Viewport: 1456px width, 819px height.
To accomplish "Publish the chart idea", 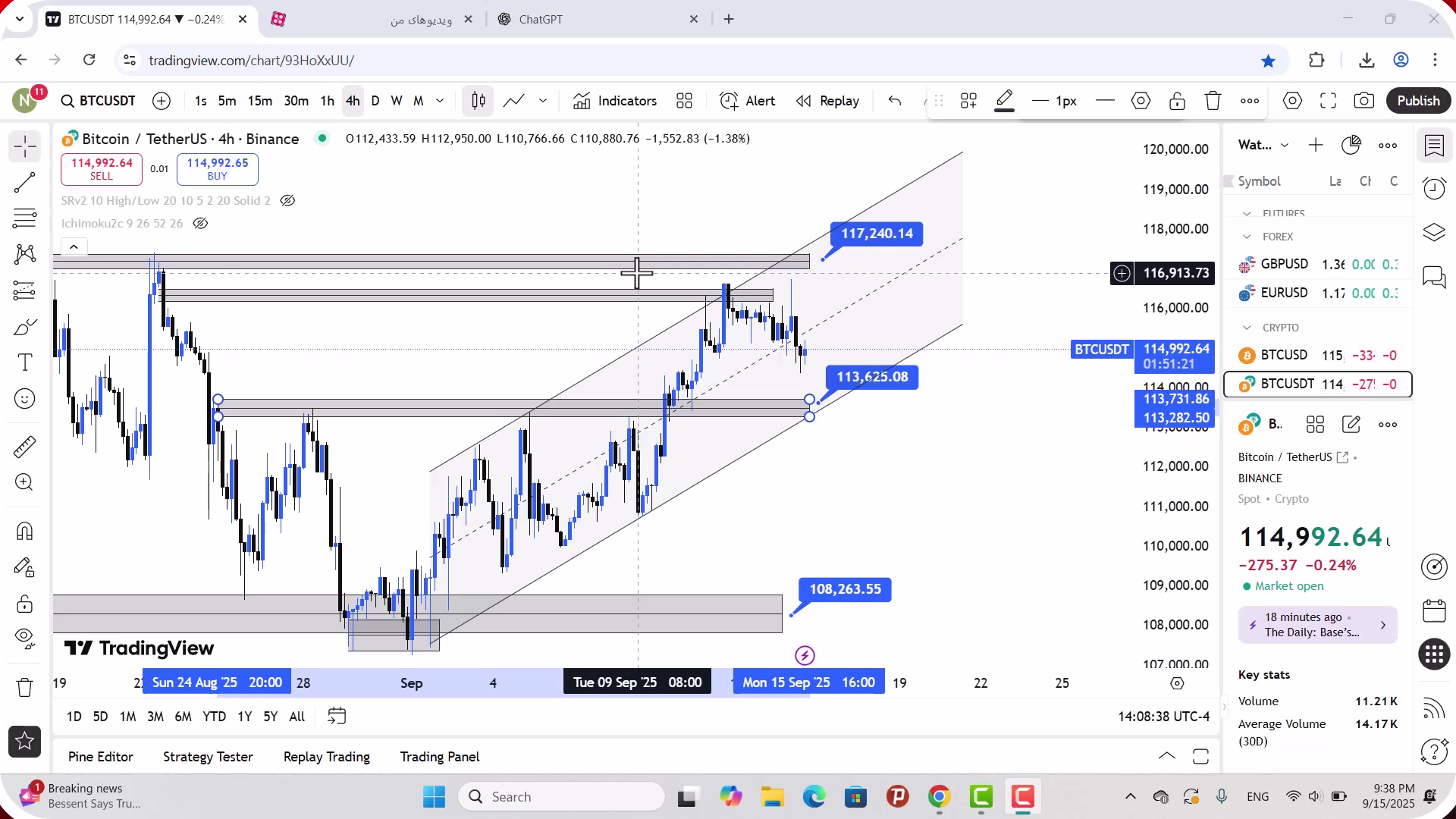I will pyautogui.click(x=1418, y=101).
